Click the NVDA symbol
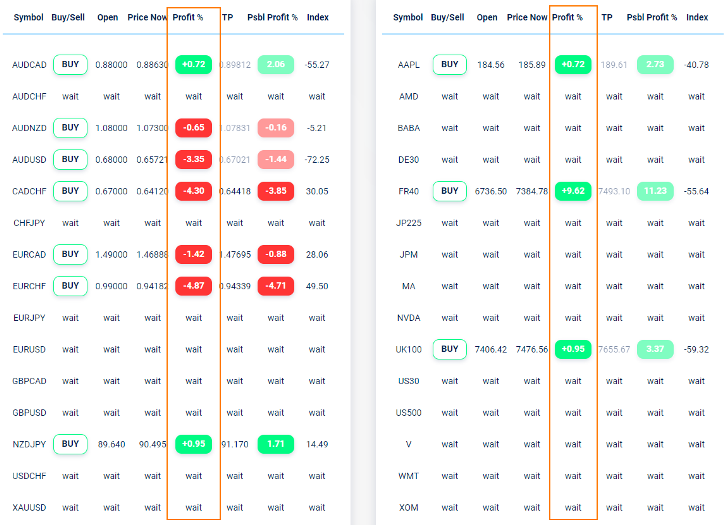 tap(408, 318)
